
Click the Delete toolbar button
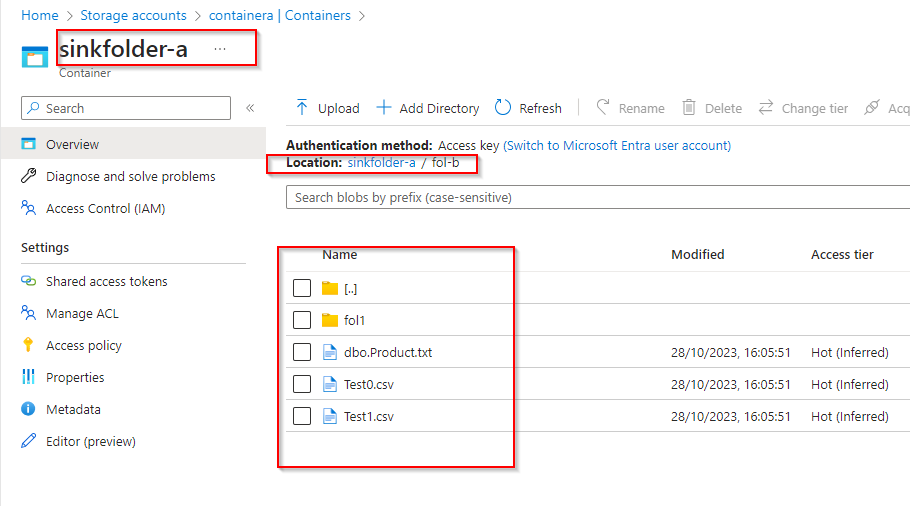pos(712,109)
